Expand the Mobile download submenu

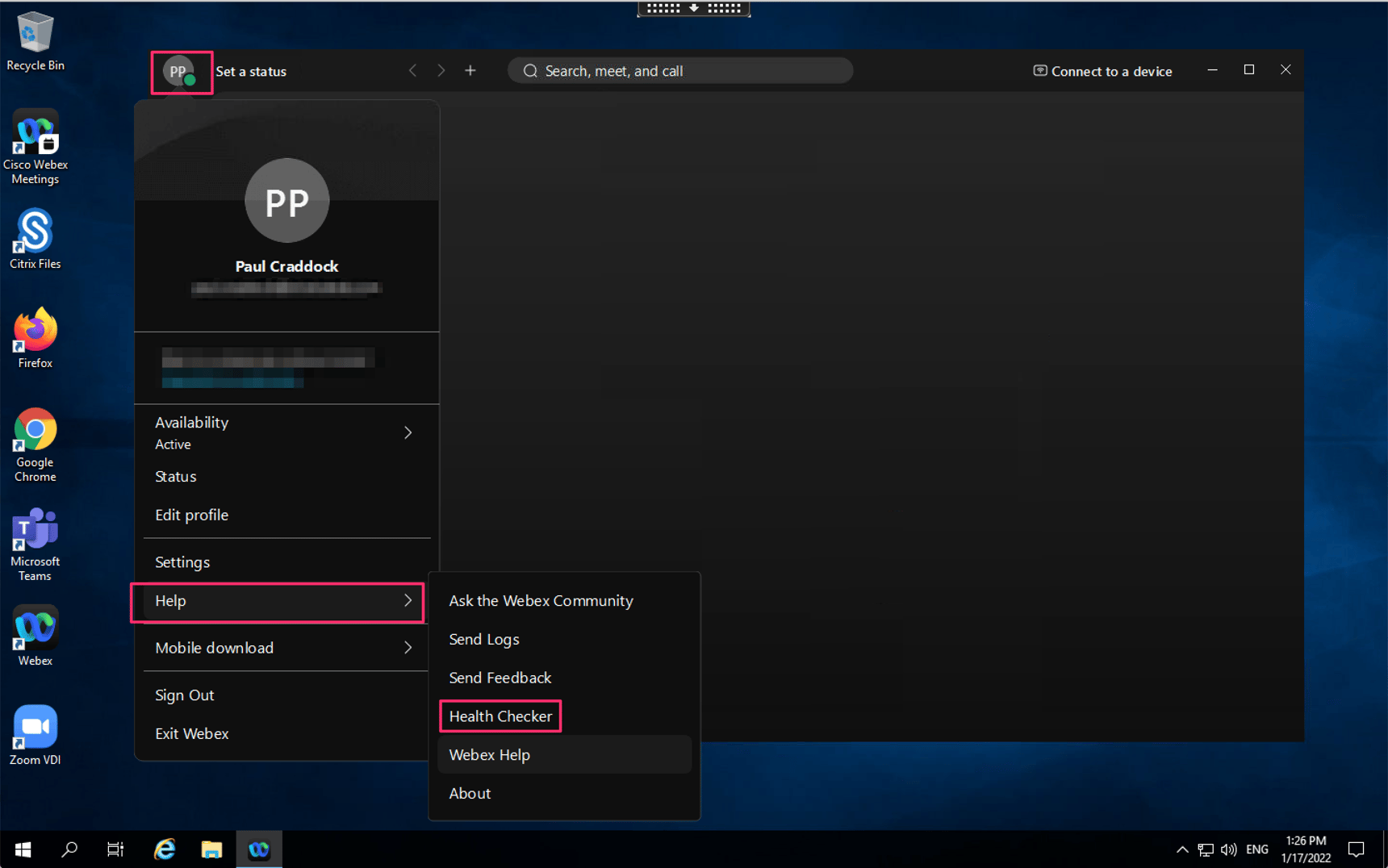pos(408,648)
